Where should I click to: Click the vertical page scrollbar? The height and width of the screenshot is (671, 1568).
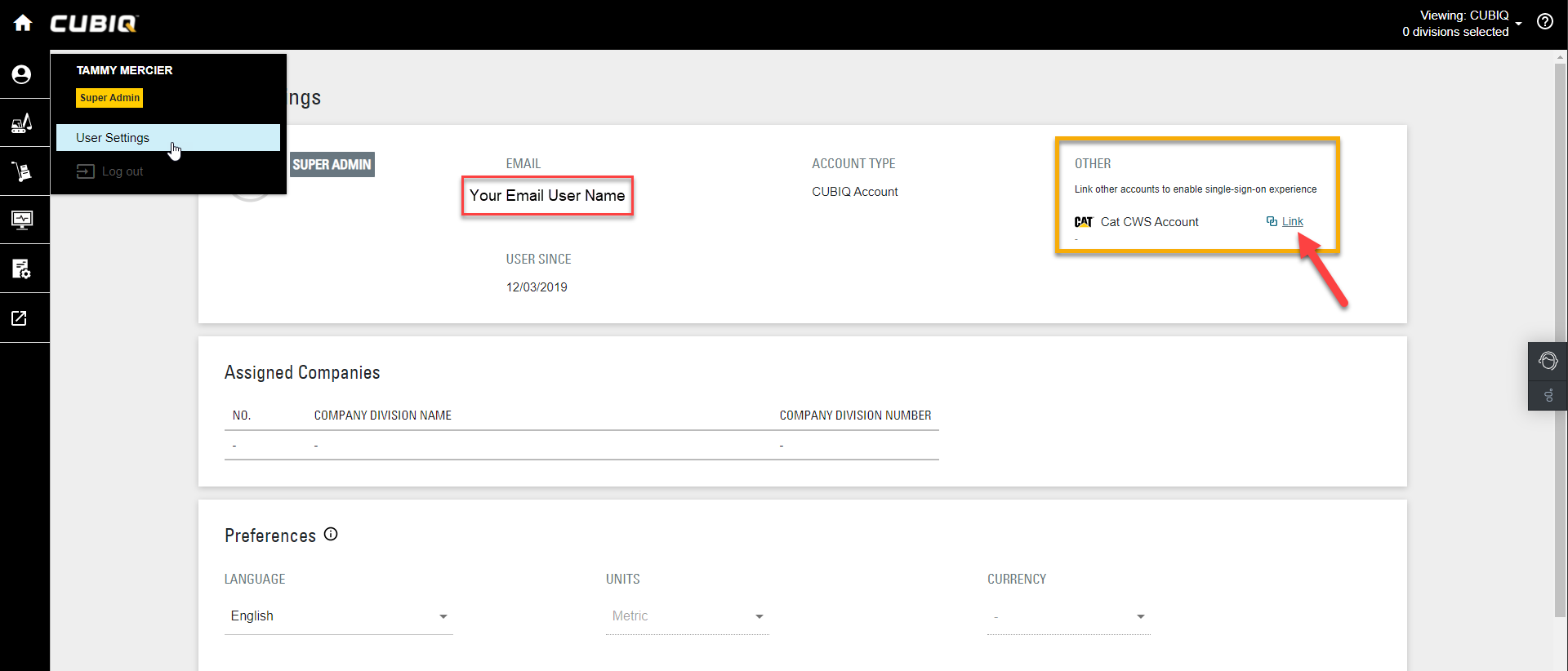(x=1560, y=327)
